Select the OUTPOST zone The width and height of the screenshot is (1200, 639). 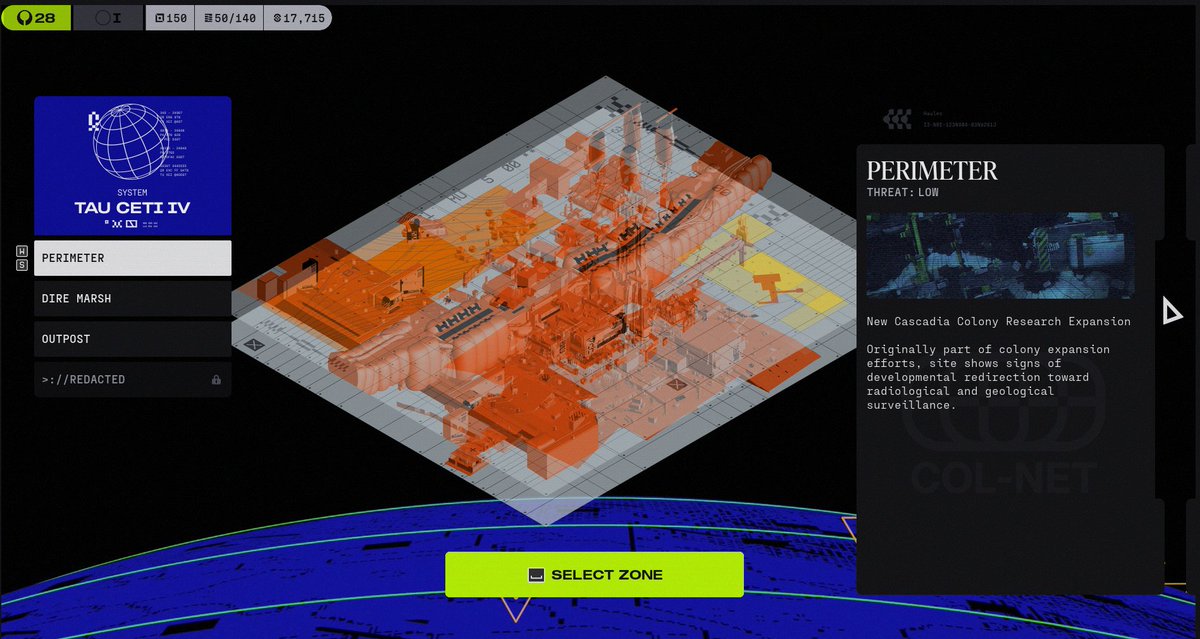click(133, 339)
